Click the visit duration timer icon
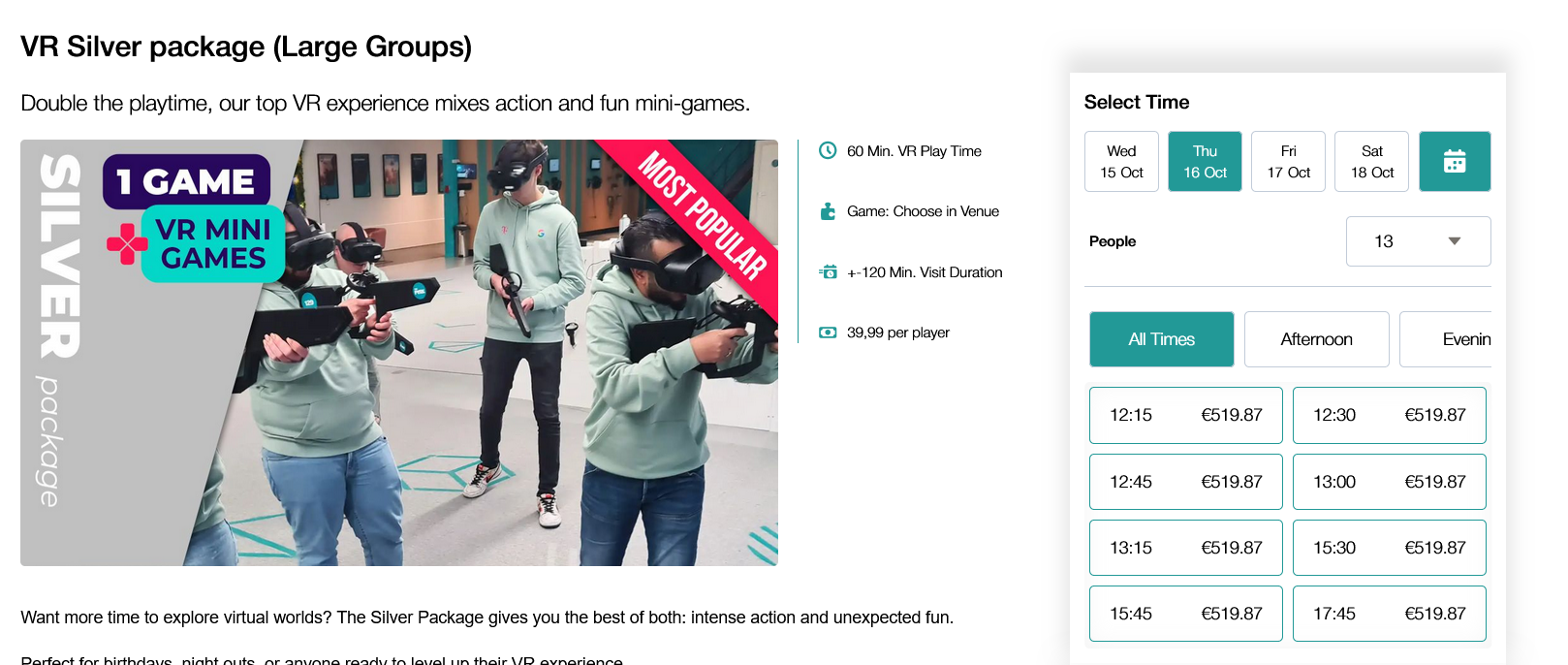The width and height of the screenshot is (1568, 665). (828, 272)
